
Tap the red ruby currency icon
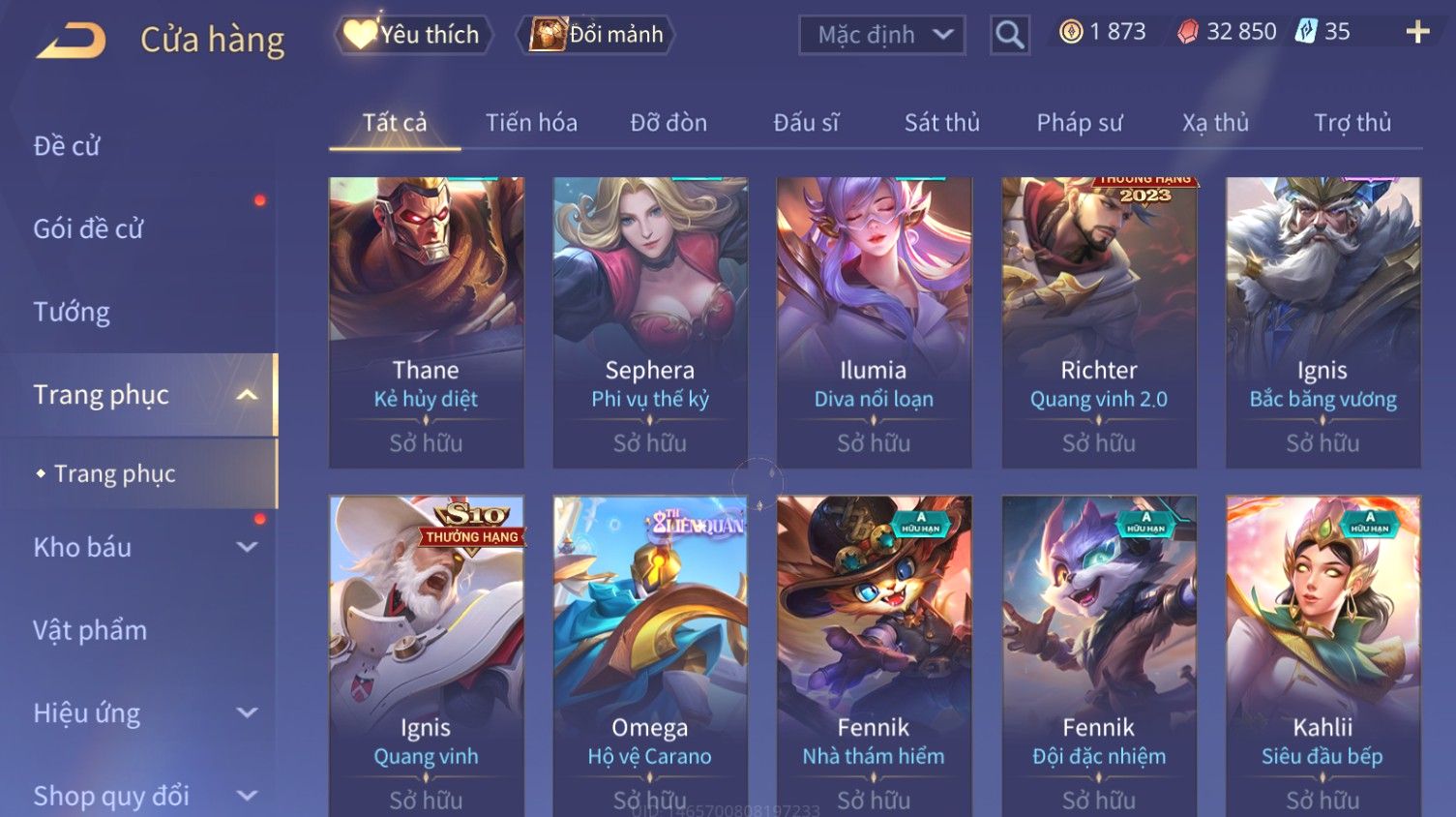[1187, 32]
